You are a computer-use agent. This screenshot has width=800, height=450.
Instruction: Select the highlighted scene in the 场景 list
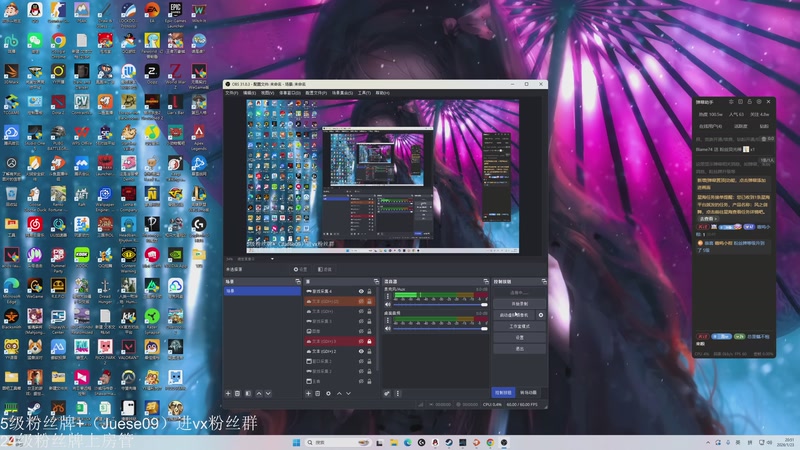tap(262, 291)
